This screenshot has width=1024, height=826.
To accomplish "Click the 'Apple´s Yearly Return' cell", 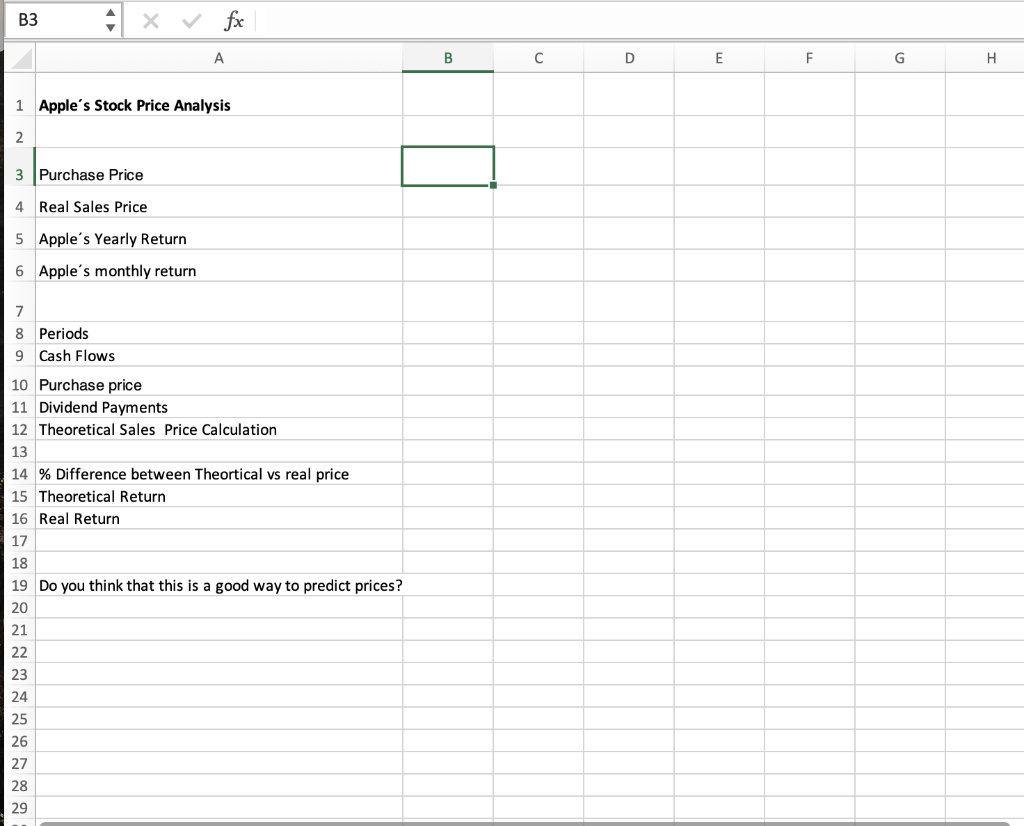I will pos(219,234).
